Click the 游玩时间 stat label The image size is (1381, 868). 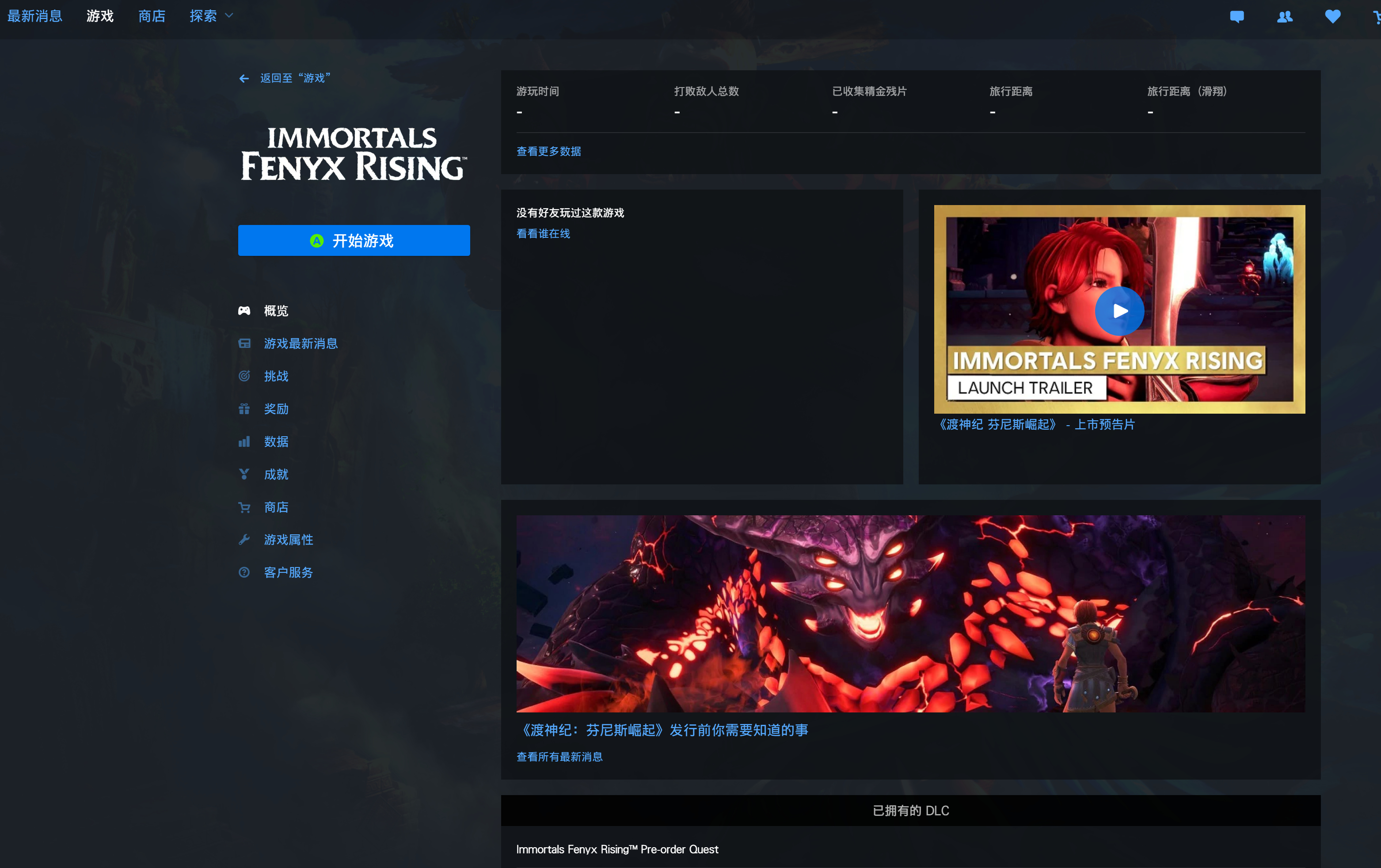point(537,91)
